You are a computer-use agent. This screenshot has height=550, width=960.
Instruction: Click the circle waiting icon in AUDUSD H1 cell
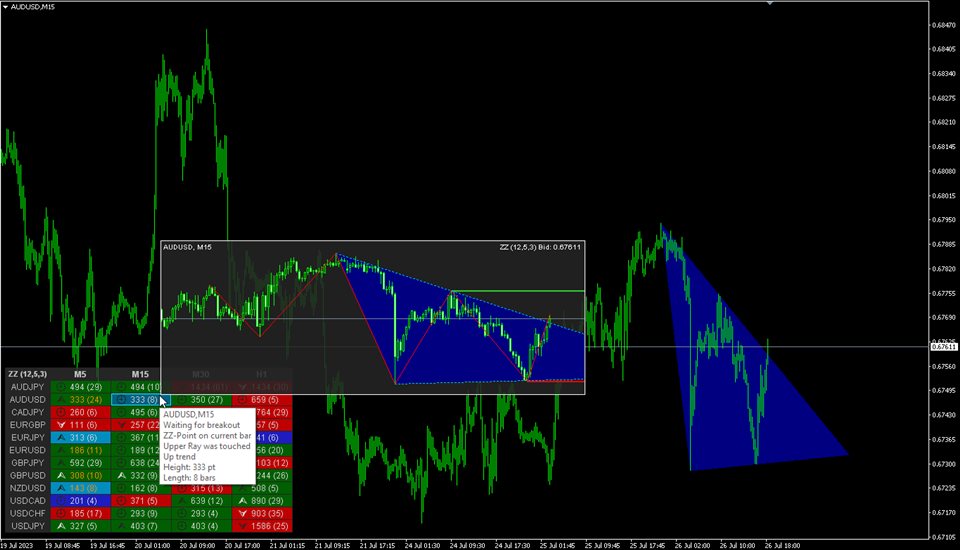pos(242,400)
